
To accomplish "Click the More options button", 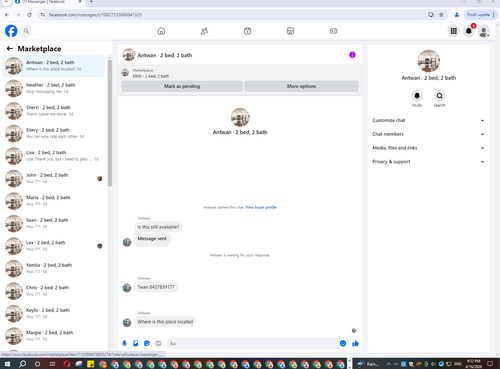I will coord(301,86).
